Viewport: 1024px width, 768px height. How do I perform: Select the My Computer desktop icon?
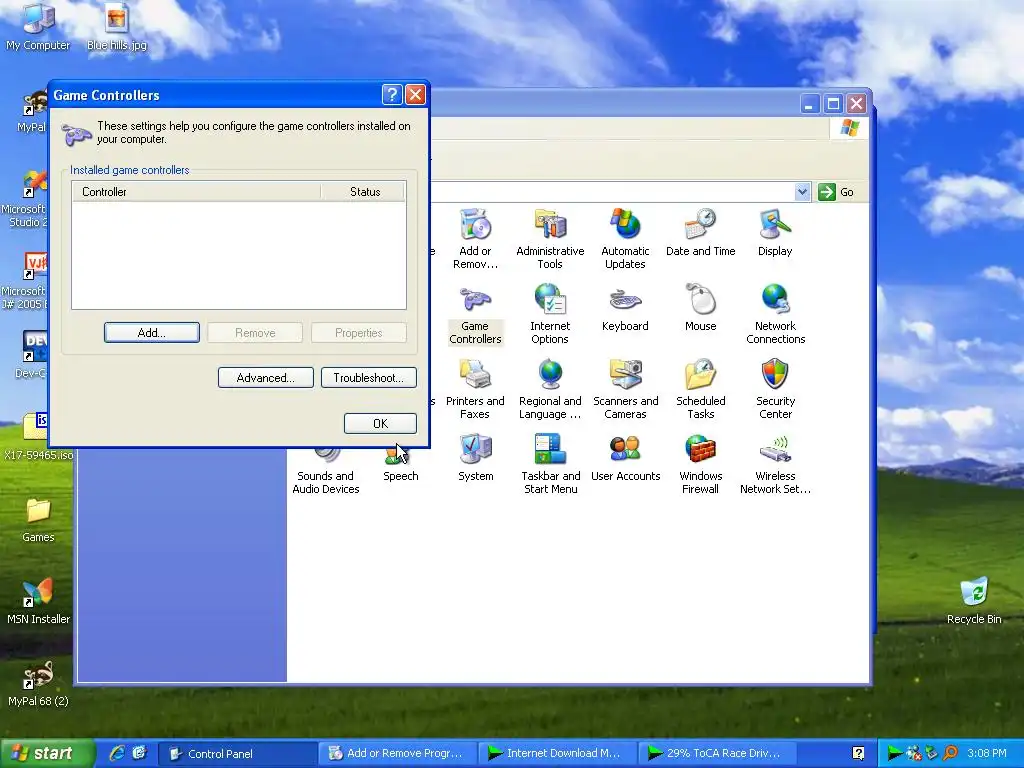(38, 27)
